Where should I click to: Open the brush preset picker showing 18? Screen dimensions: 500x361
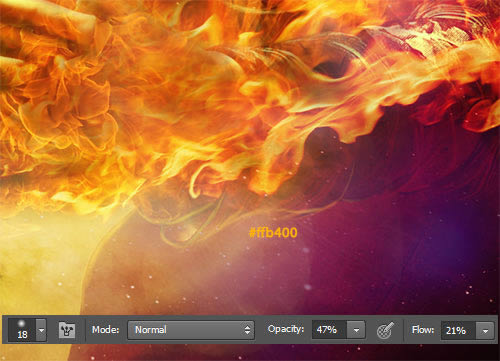[x=22, y=330]
